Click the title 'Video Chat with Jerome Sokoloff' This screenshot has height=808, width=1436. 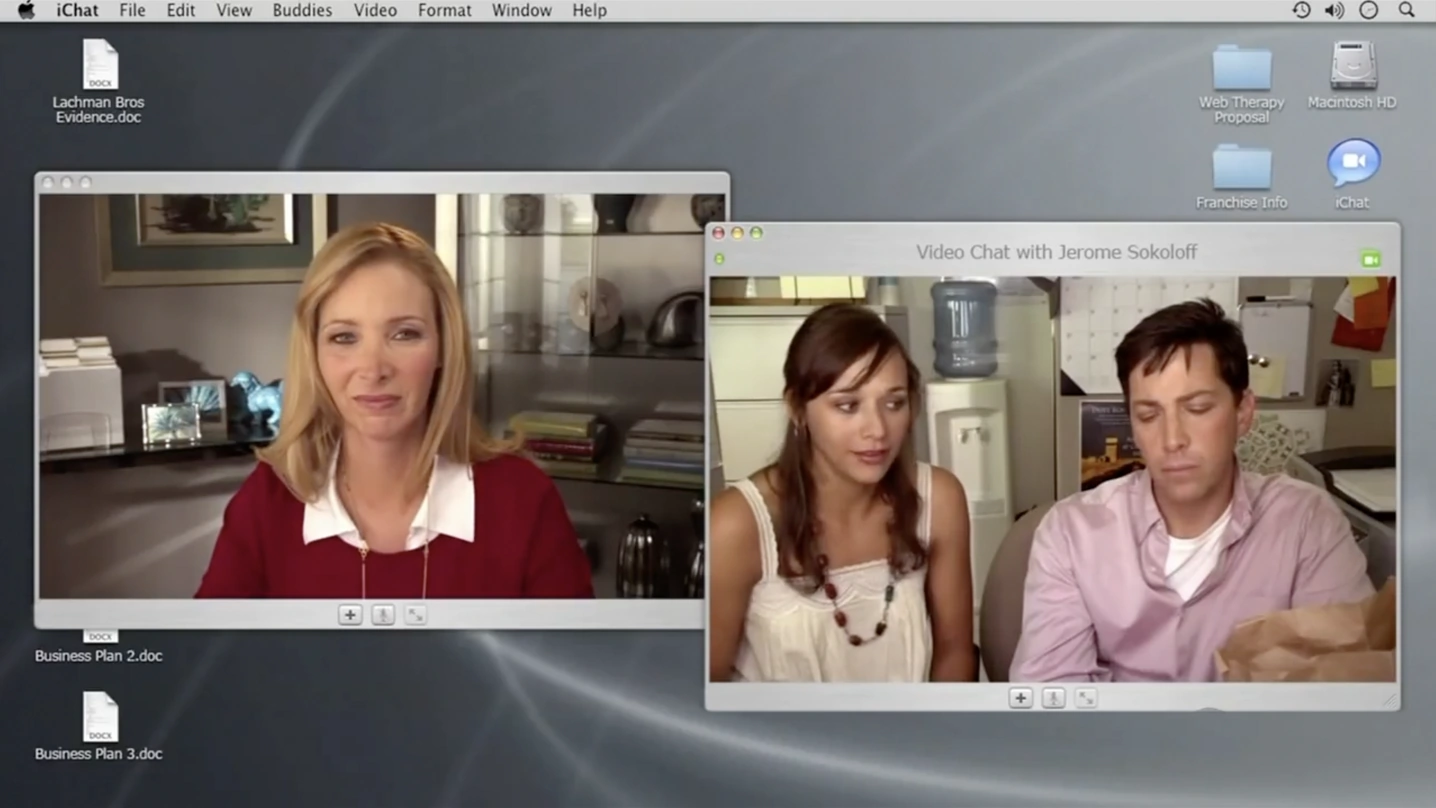tap(1056, 252)
